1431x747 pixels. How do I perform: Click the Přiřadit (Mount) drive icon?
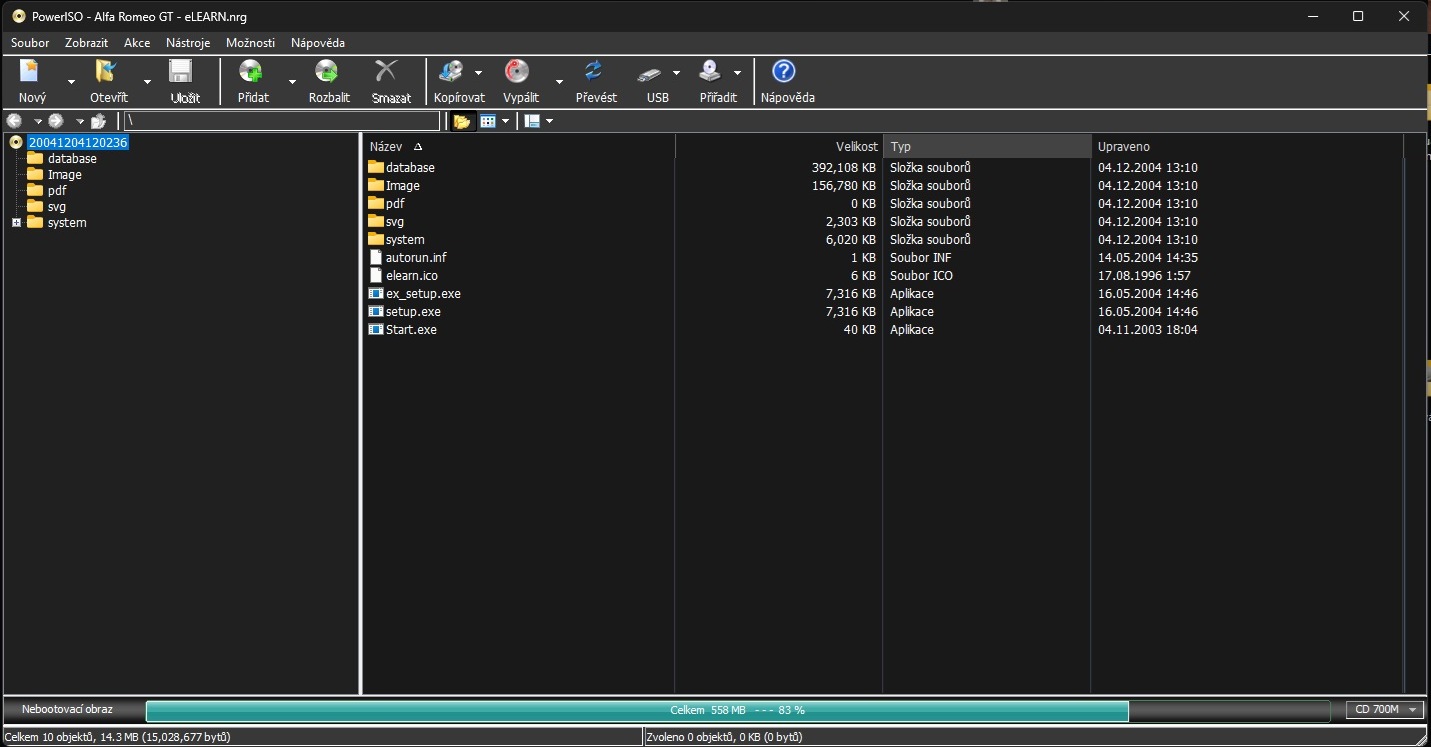[x=710, y=72]
